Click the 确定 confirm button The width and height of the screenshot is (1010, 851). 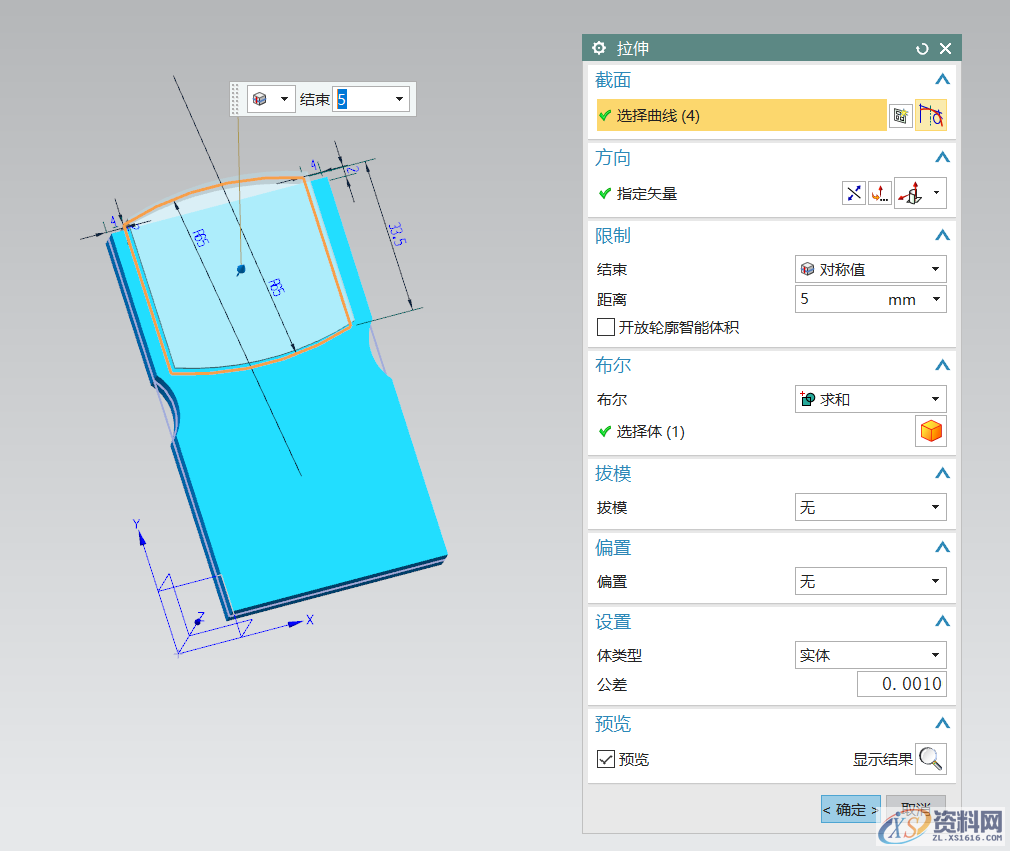pos(850,809)
